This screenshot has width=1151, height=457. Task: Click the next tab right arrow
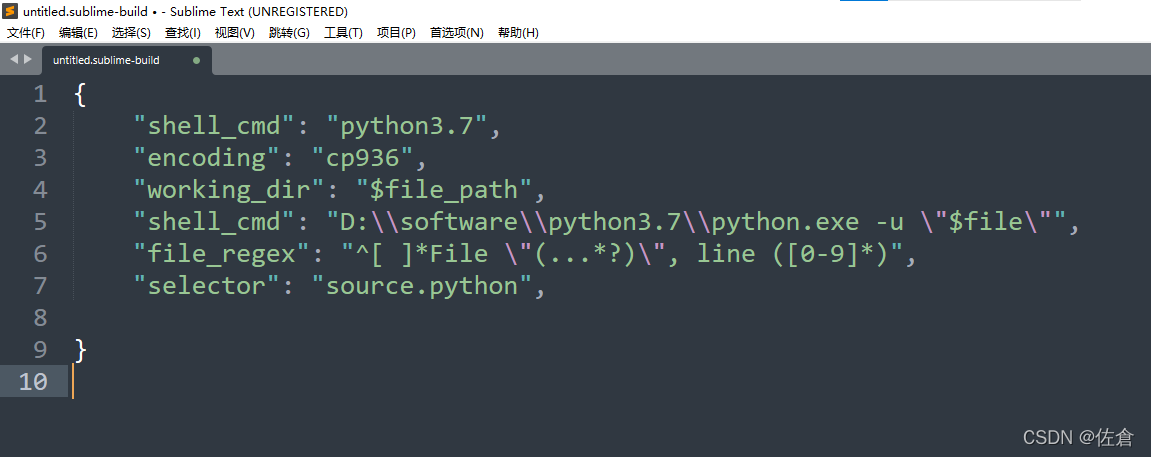(28, 59)
